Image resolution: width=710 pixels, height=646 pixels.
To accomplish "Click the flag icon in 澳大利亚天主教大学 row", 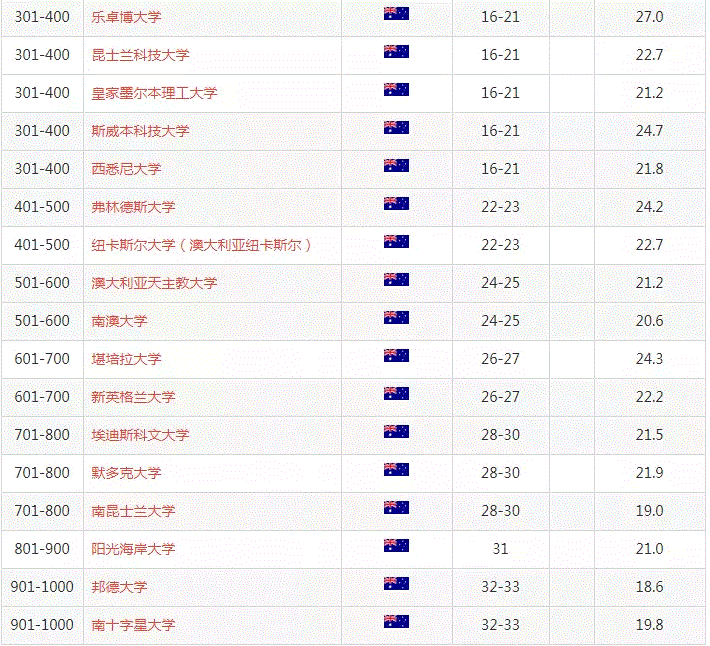I will (x=396, y=280).
